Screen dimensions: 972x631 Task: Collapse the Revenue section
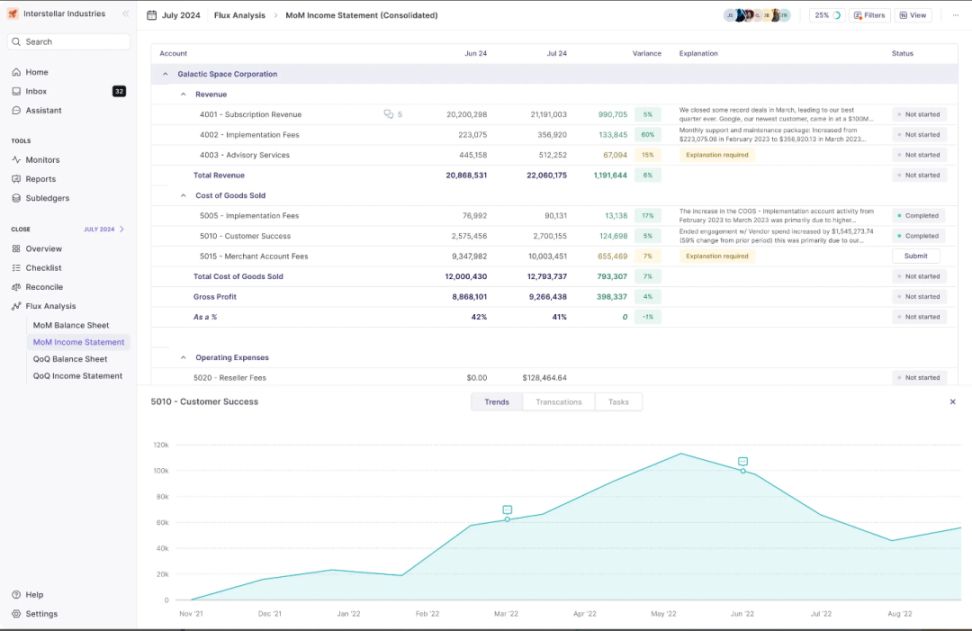pyautogui.click(x=183, y=95)
